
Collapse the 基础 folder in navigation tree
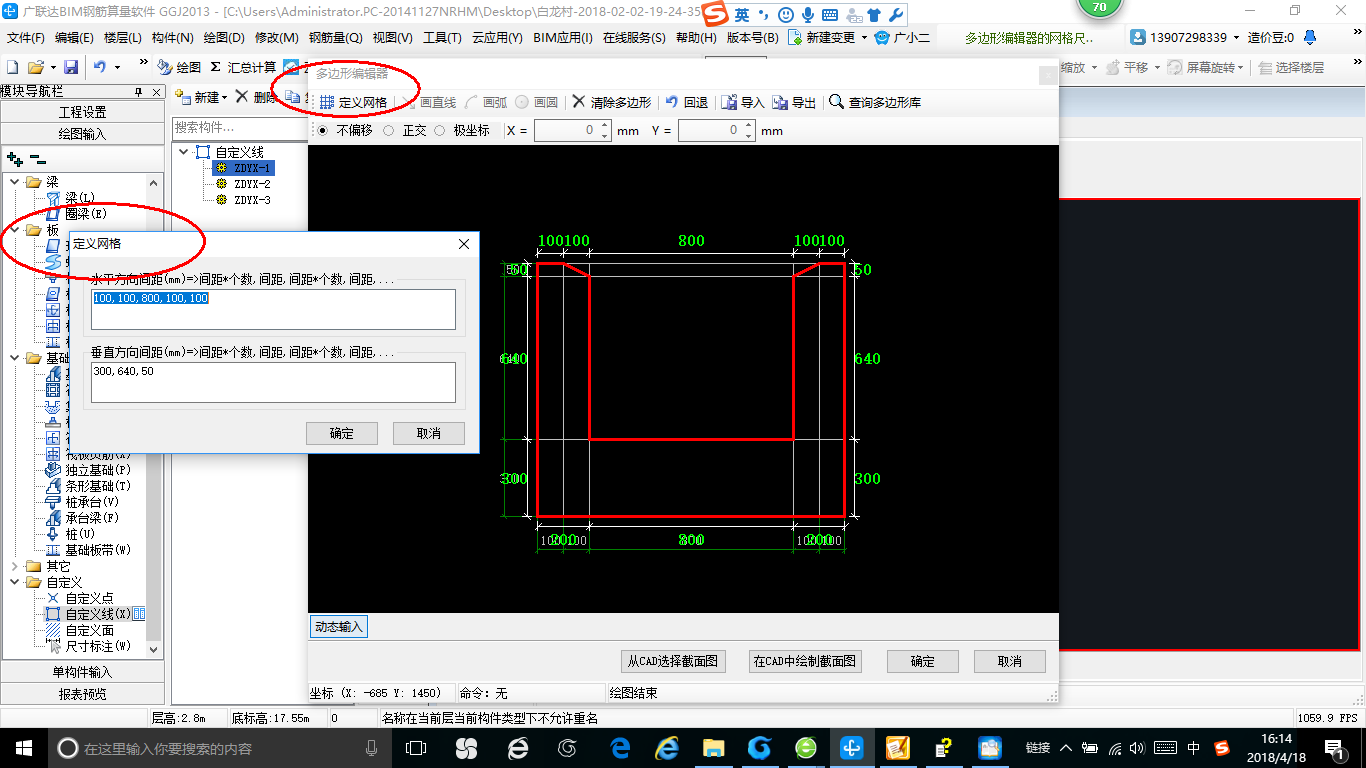[x=15, y=358]
